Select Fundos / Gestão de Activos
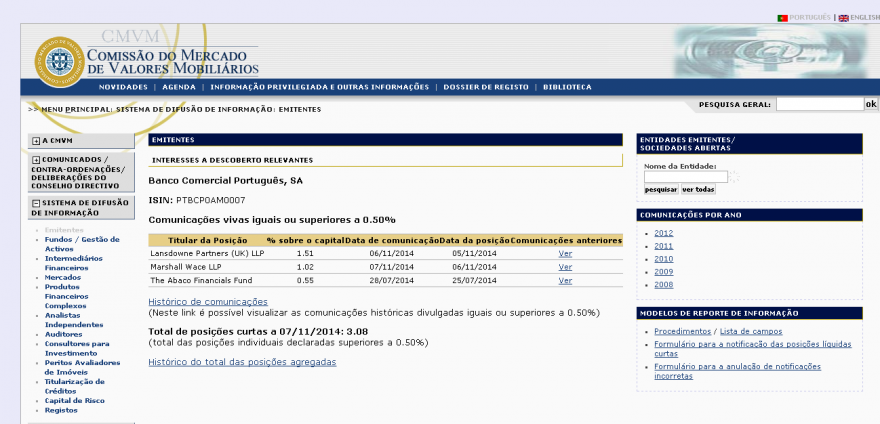The height and width of the screenshot is (424, 880). point(82,244)
